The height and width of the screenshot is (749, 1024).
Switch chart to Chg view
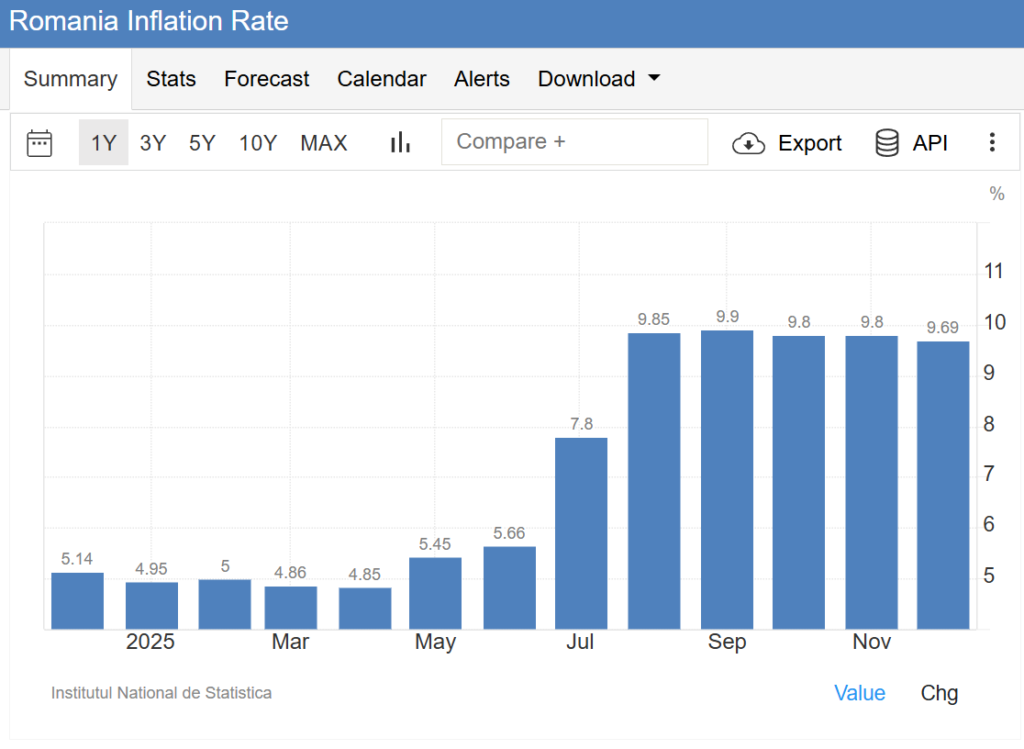coord(939,693)
